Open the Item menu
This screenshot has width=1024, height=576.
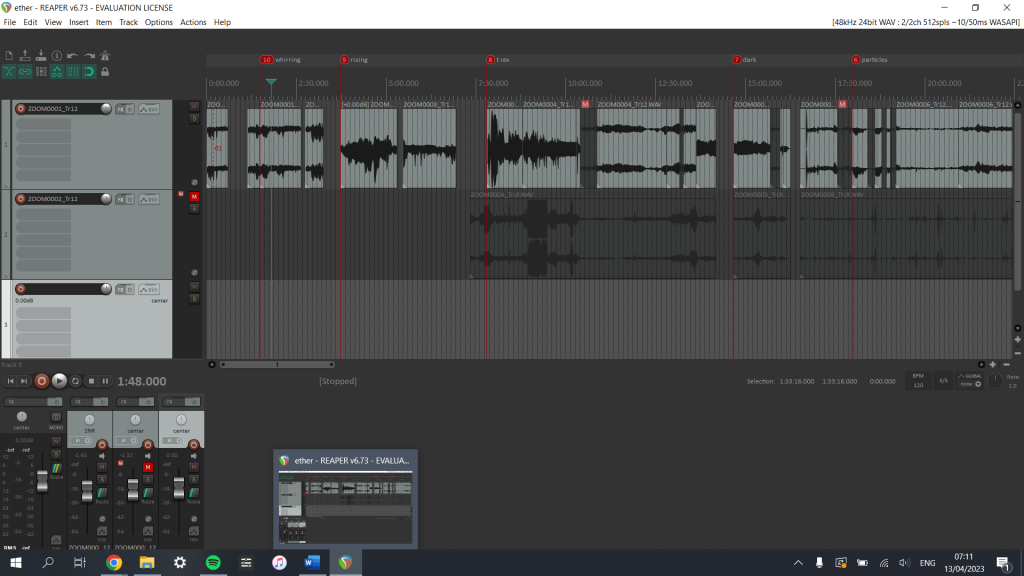coord(104,22)
